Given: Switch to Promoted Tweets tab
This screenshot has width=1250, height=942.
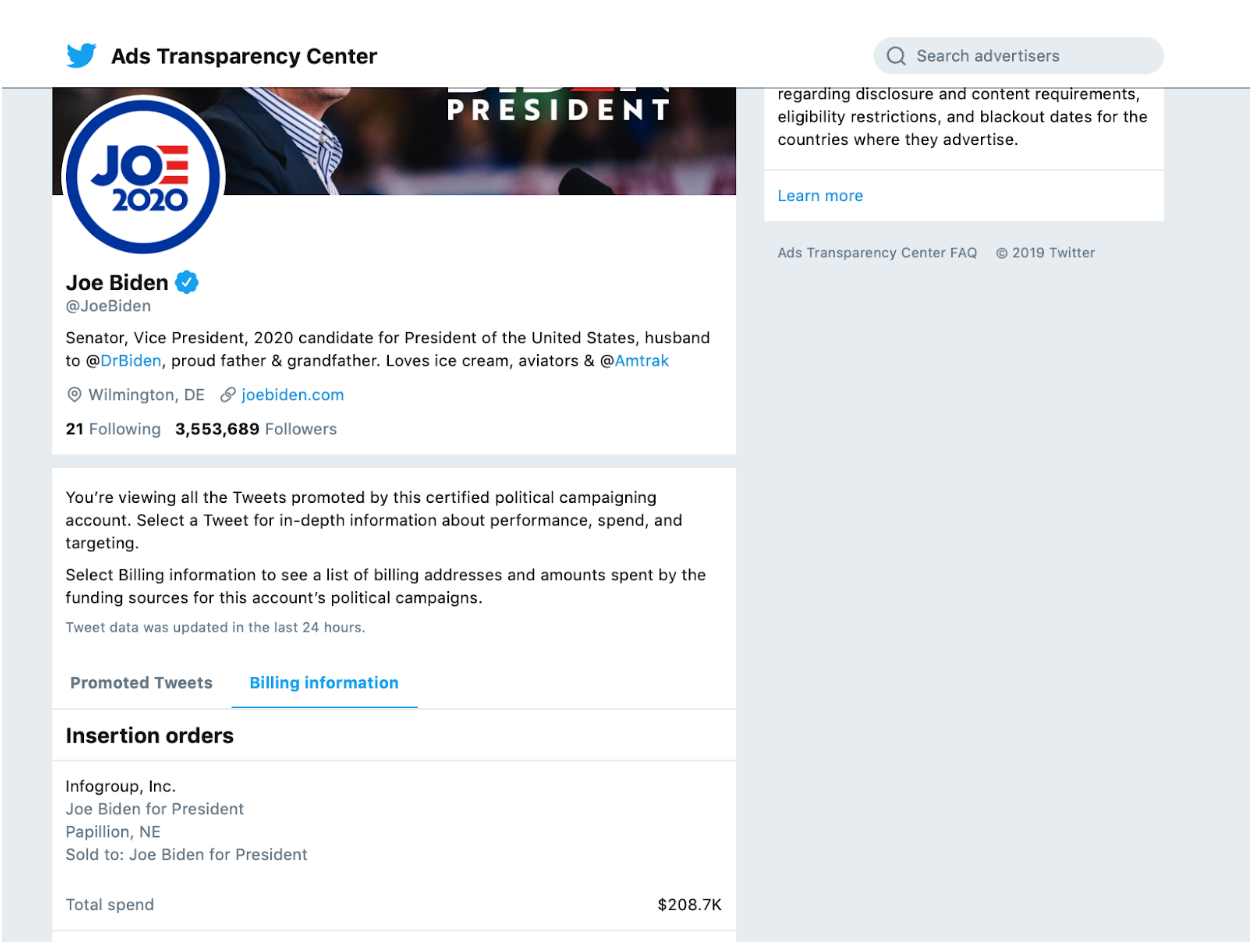Looking at the screenshot, I should pos(141,683).
